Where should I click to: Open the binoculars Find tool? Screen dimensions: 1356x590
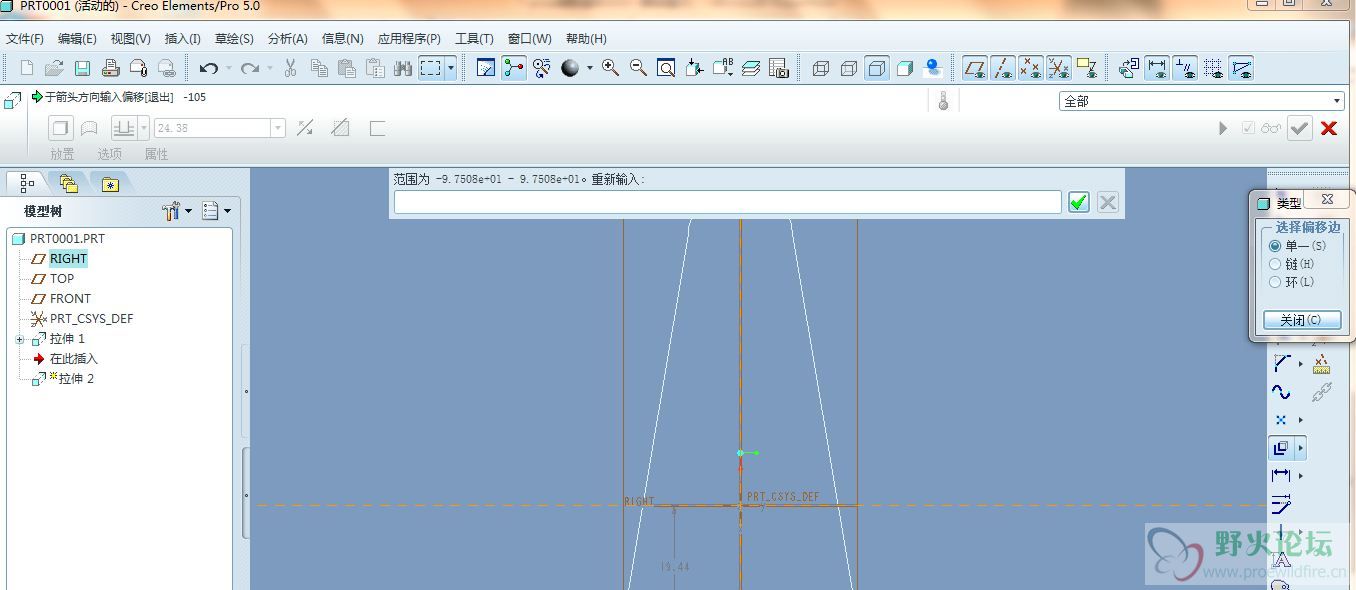(x=403, y=68)
